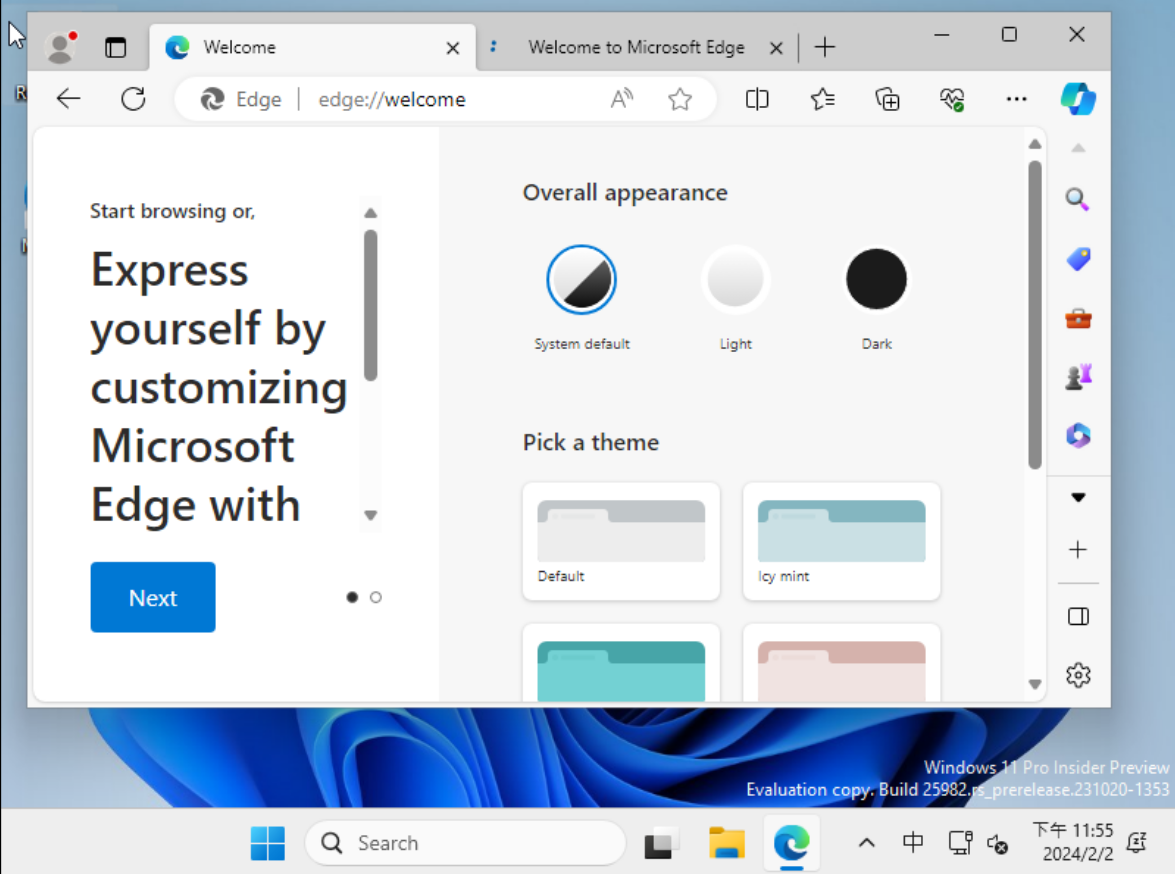
Task: Expand sidebar with down arrow
Action: (1078, 497)
